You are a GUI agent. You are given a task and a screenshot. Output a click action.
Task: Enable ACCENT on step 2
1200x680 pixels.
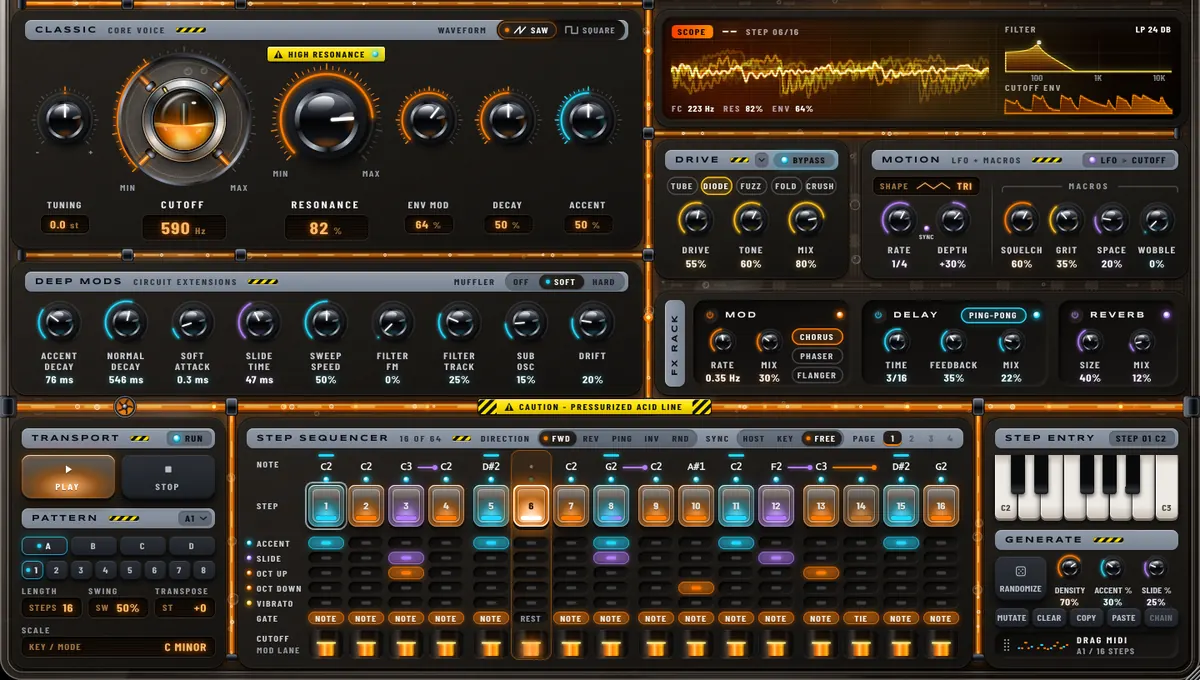(366, 543)
